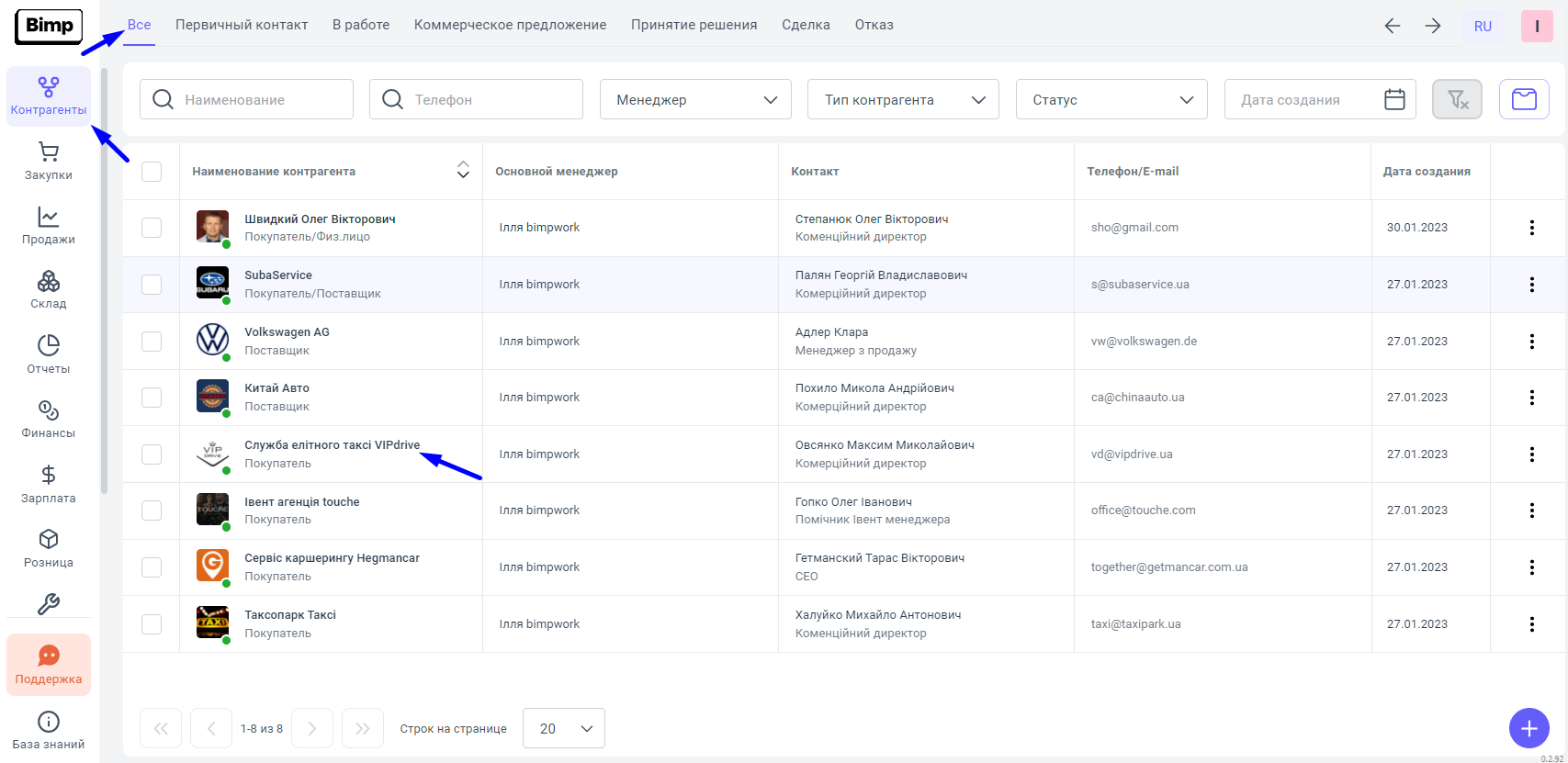This screenshot has height=763, width=1568.
Task: Tick the checkbox for SubaService row
Action: 152,285
